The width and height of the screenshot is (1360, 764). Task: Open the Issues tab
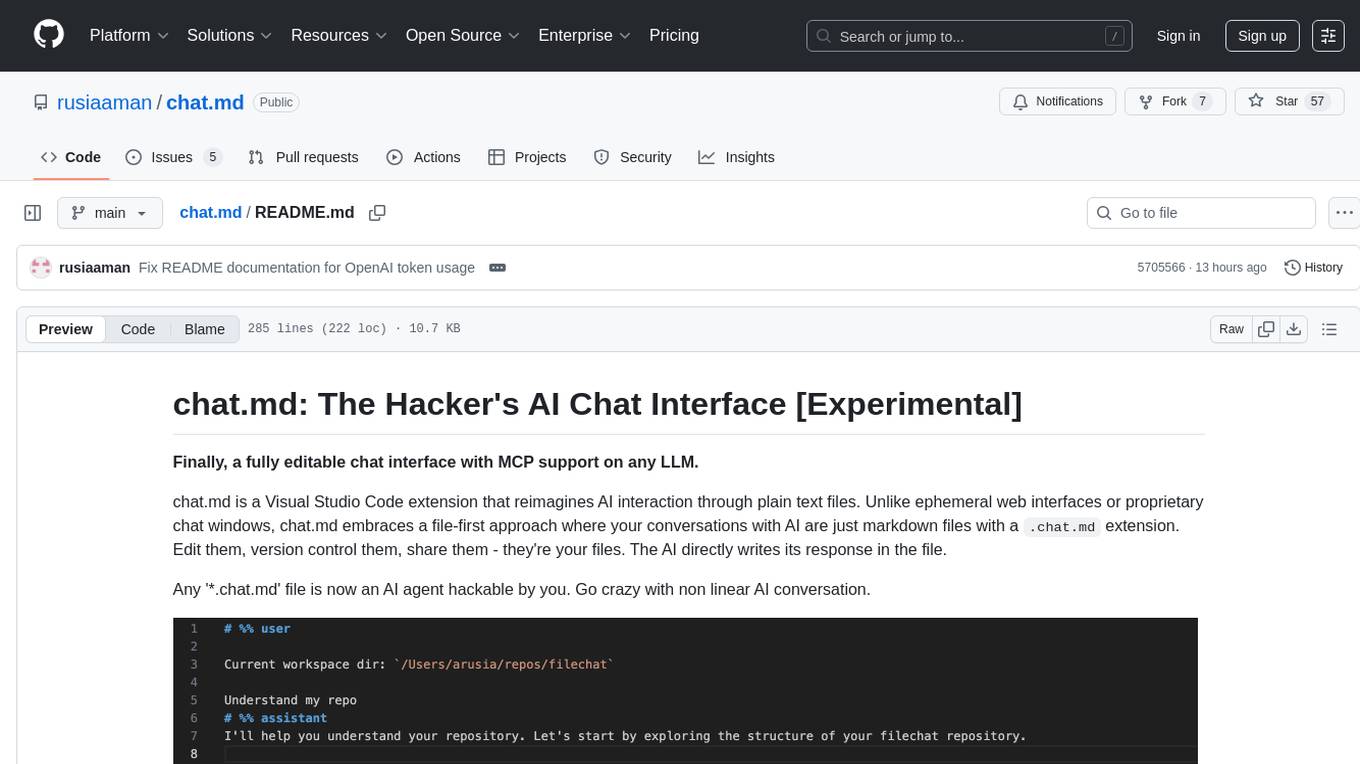pyautogui.click(x=173, y=157)
